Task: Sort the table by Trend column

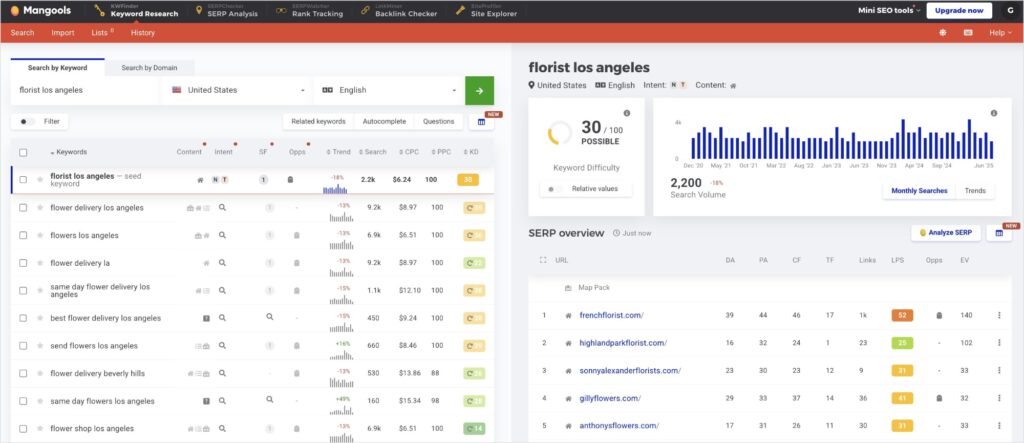Action: point(338,152)
